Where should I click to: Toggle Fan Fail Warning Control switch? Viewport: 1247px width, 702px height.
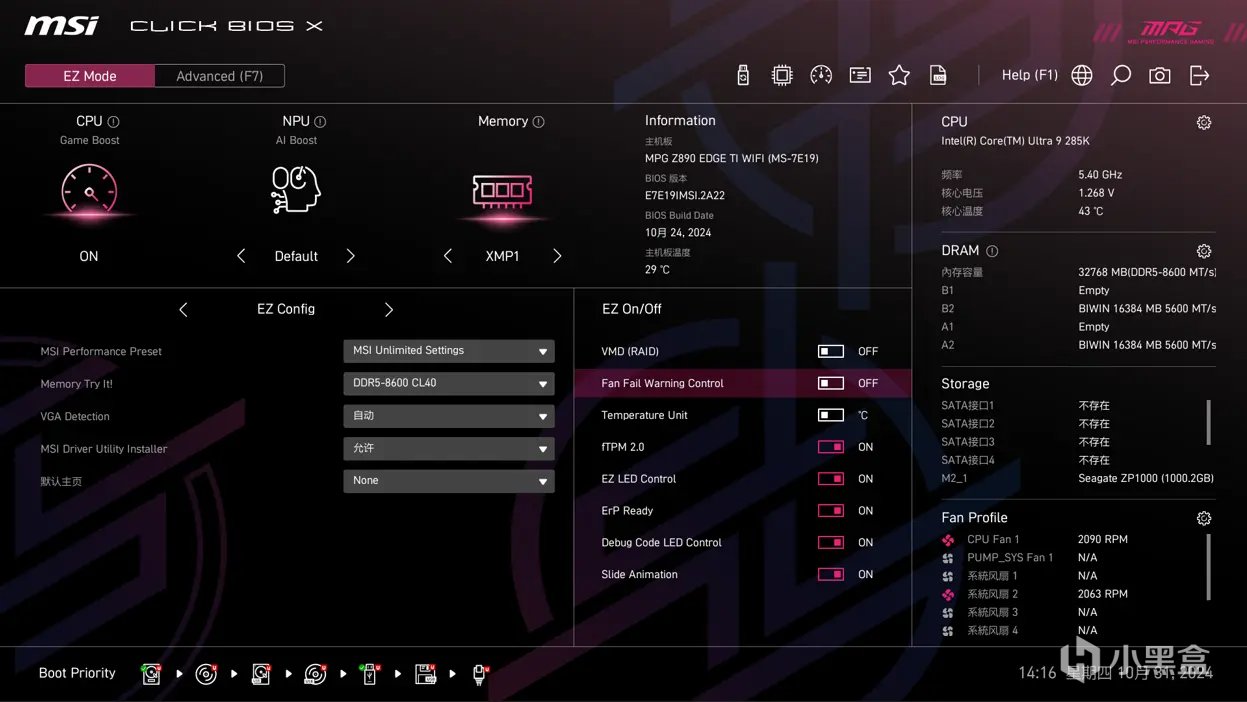(831, 383)
